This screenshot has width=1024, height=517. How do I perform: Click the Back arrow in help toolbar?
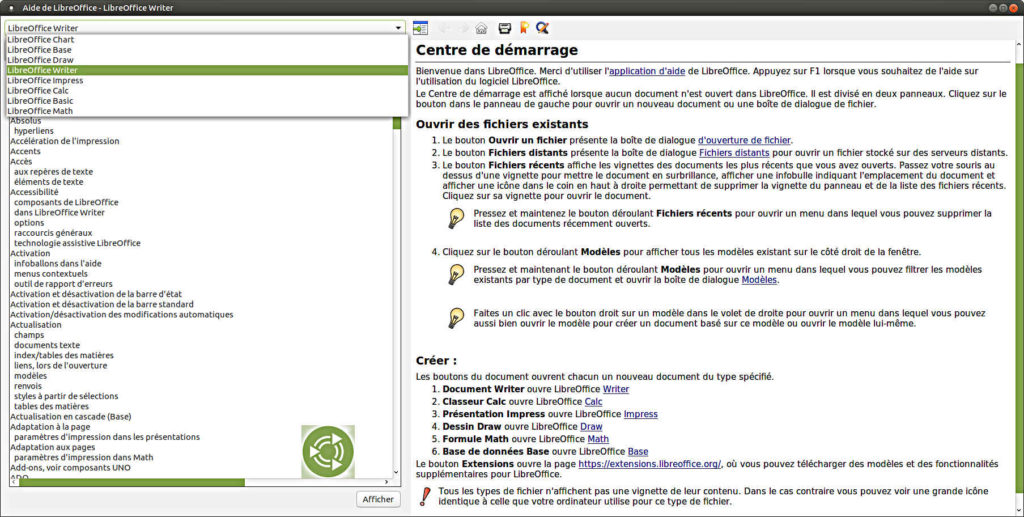445,28
